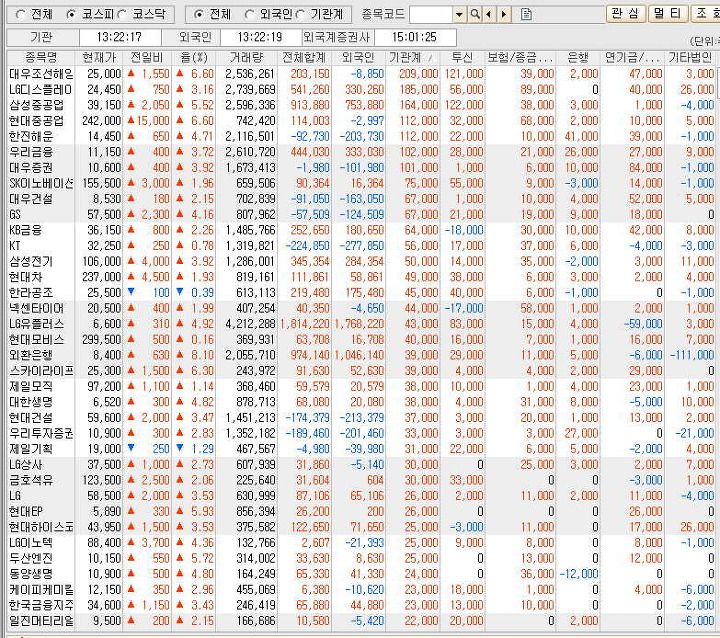Select the 전체 investor radio button
Image resolution: width=720 pixels, height=638 pixels.
[198, 15]
